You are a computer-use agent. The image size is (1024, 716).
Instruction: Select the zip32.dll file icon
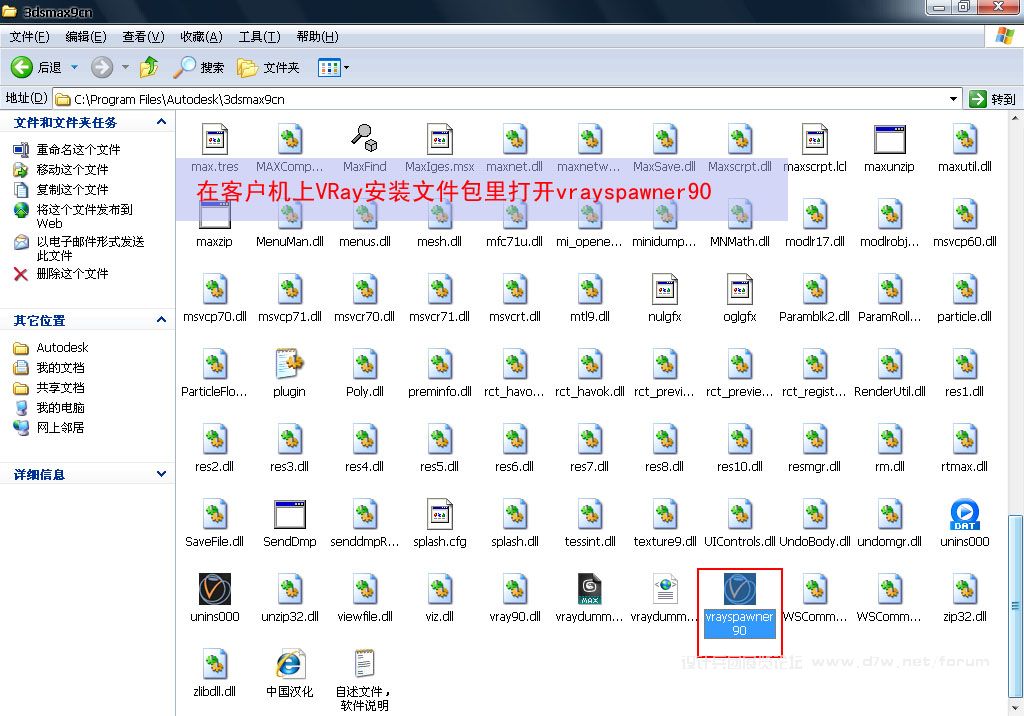965,589
